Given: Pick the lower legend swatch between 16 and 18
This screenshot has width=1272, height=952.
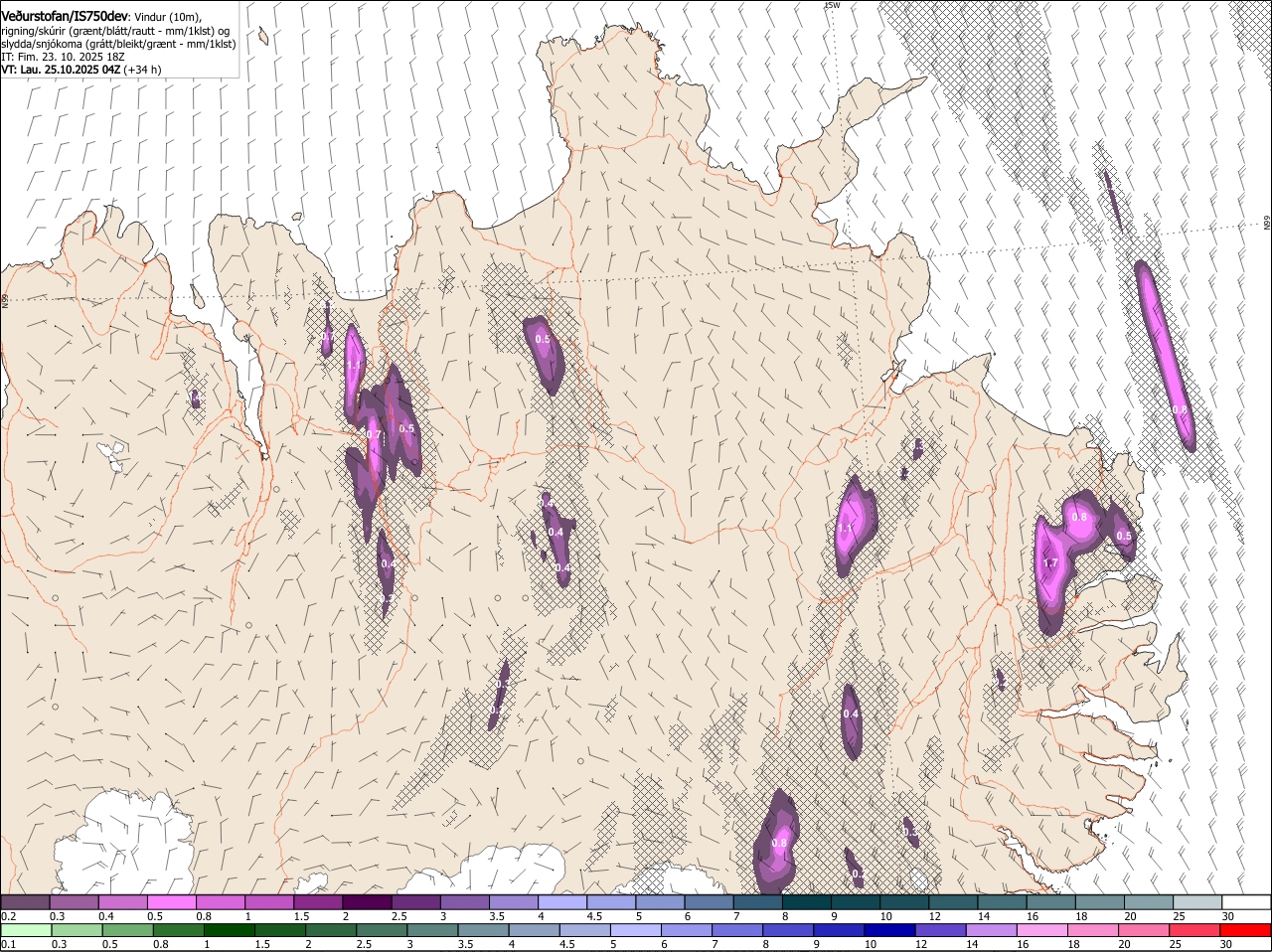Looking at the screenshot, I should (x=1044, y=930).
